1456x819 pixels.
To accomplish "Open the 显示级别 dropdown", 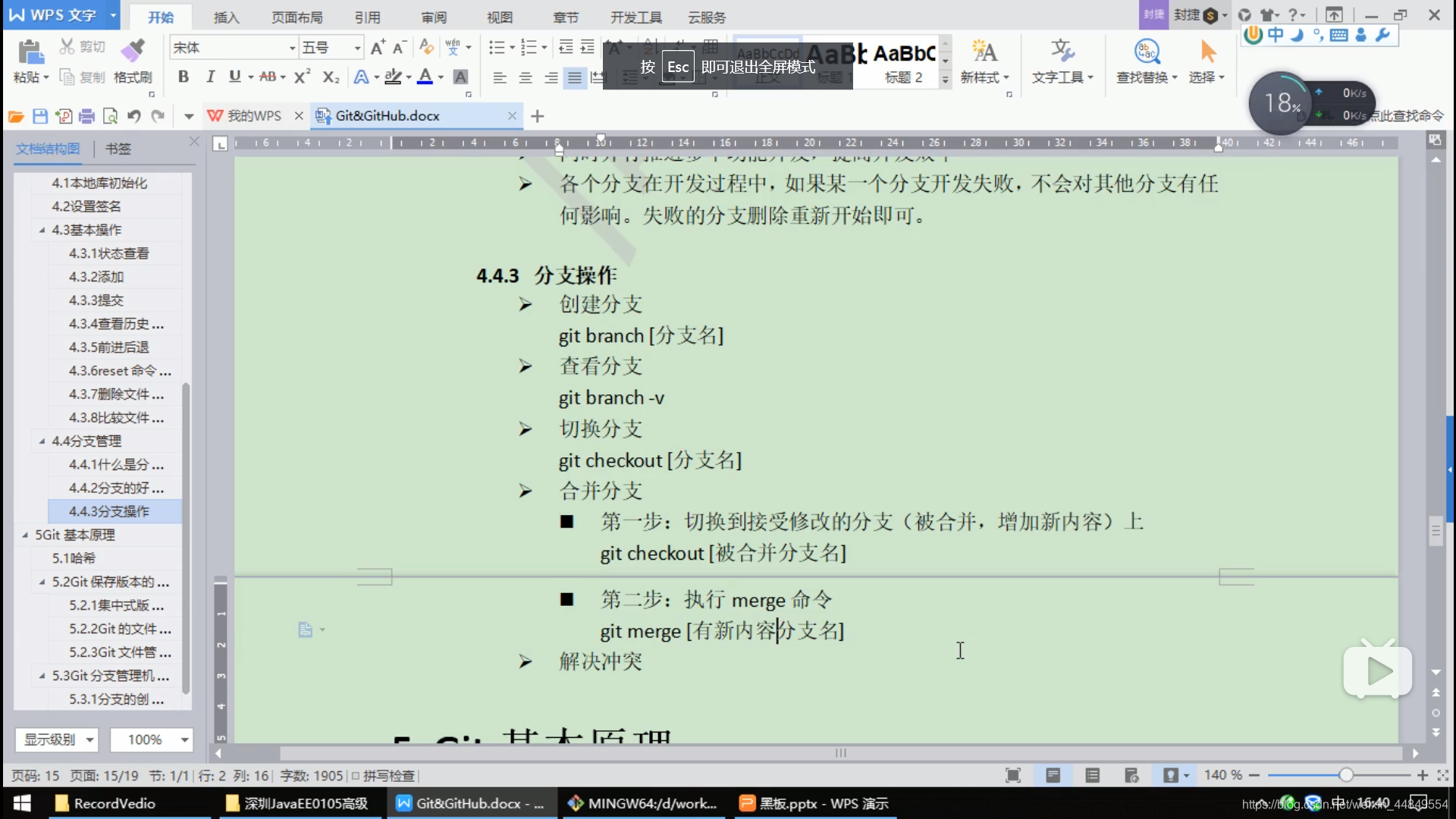I will tap(57, 739).
